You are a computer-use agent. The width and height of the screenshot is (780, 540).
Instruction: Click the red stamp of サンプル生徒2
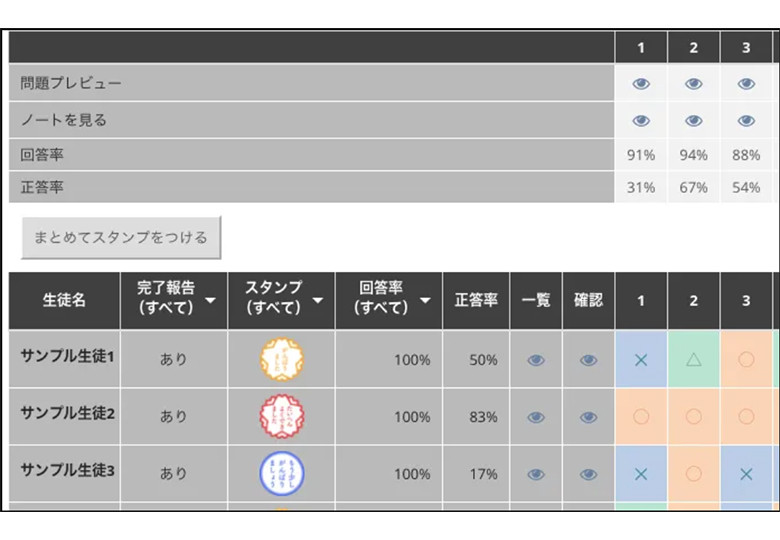[282, 416]
